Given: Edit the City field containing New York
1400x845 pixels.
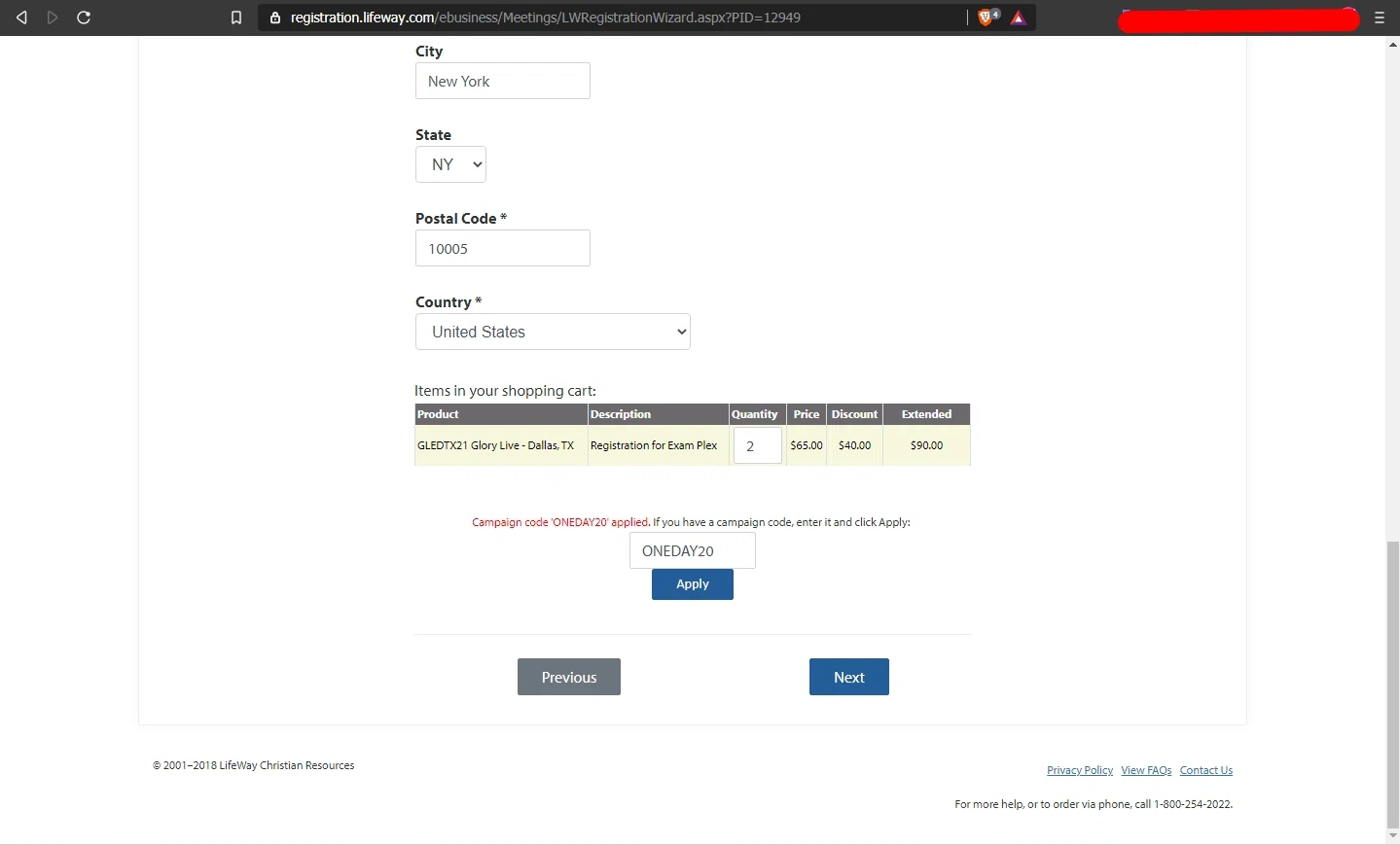Looking at the screenshot, I should (503, 81).
